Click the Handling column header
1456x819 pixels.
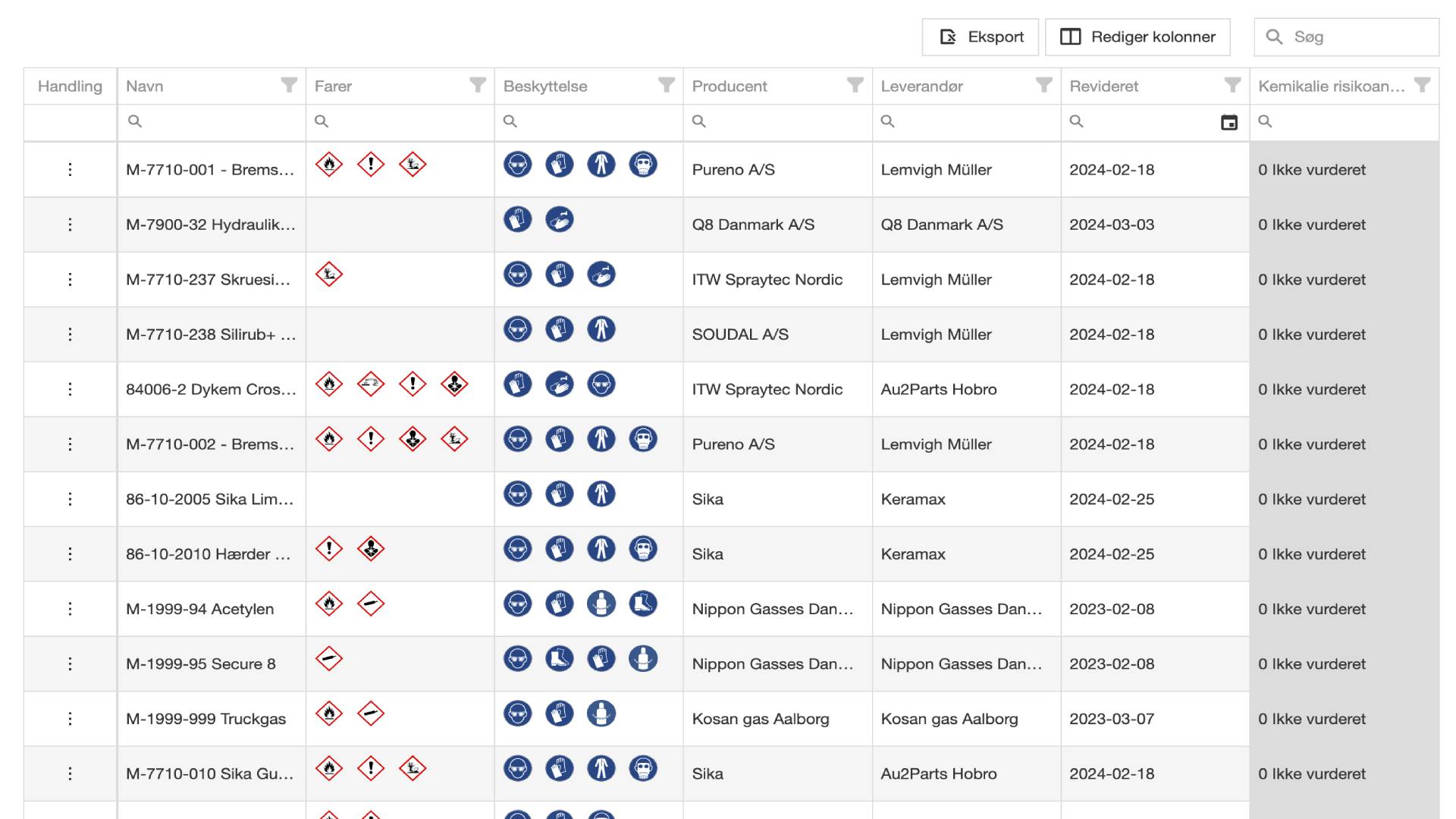click(70, 86)
